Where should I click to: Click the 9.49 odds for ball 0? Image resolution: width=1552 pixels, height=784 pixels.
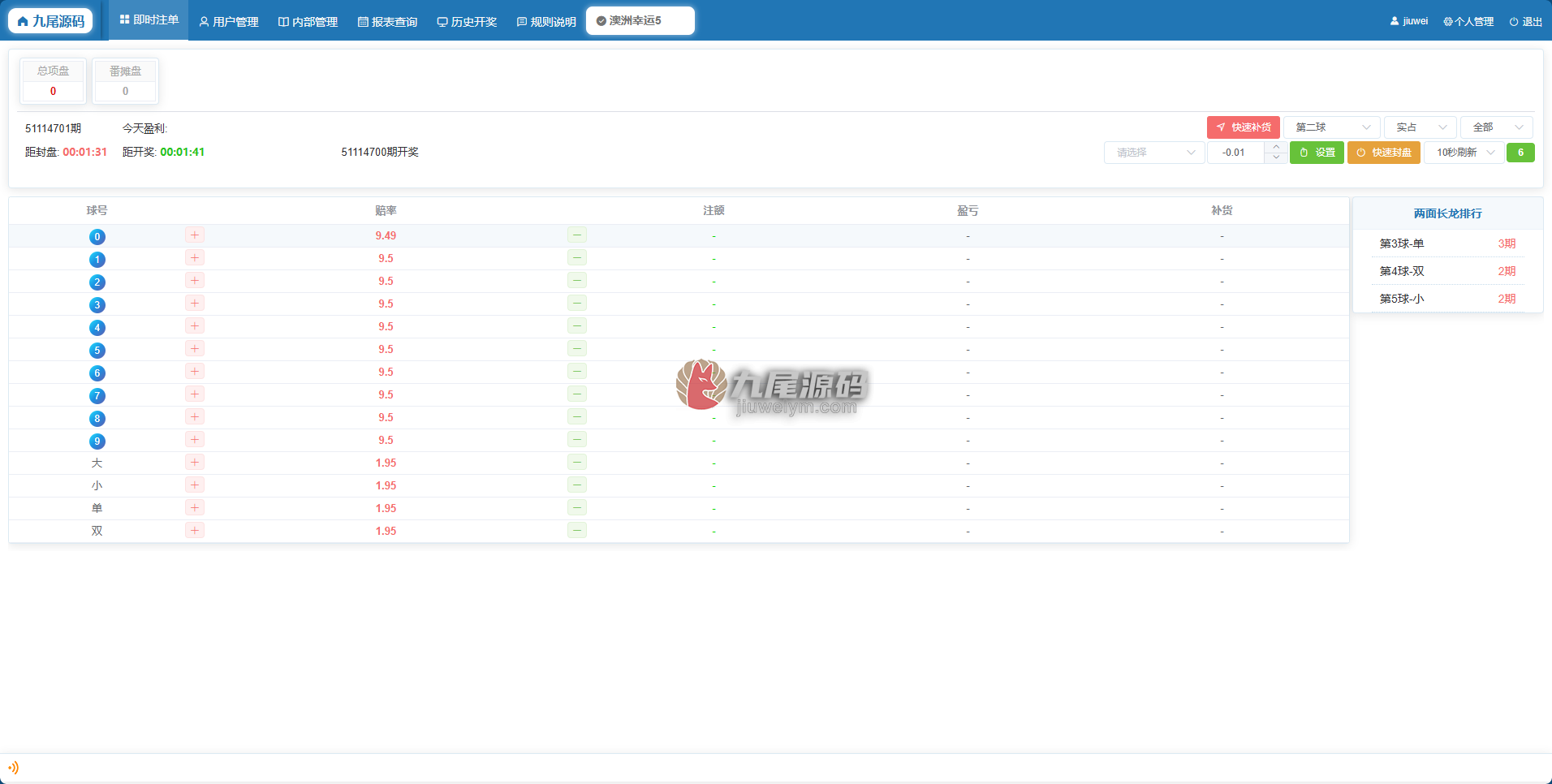(x=386, y=236)
